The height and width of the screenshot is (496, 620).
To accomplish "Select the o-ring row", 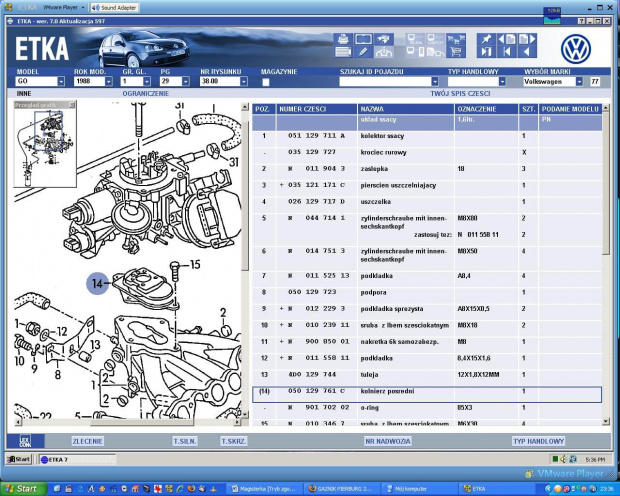I will click(427, 411).
